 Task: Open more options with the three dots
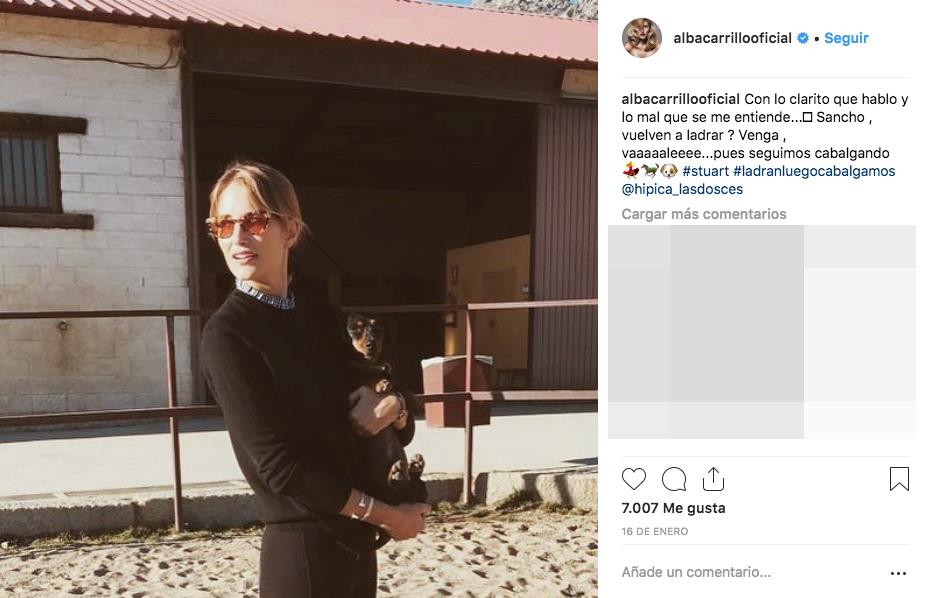(898, 573)
